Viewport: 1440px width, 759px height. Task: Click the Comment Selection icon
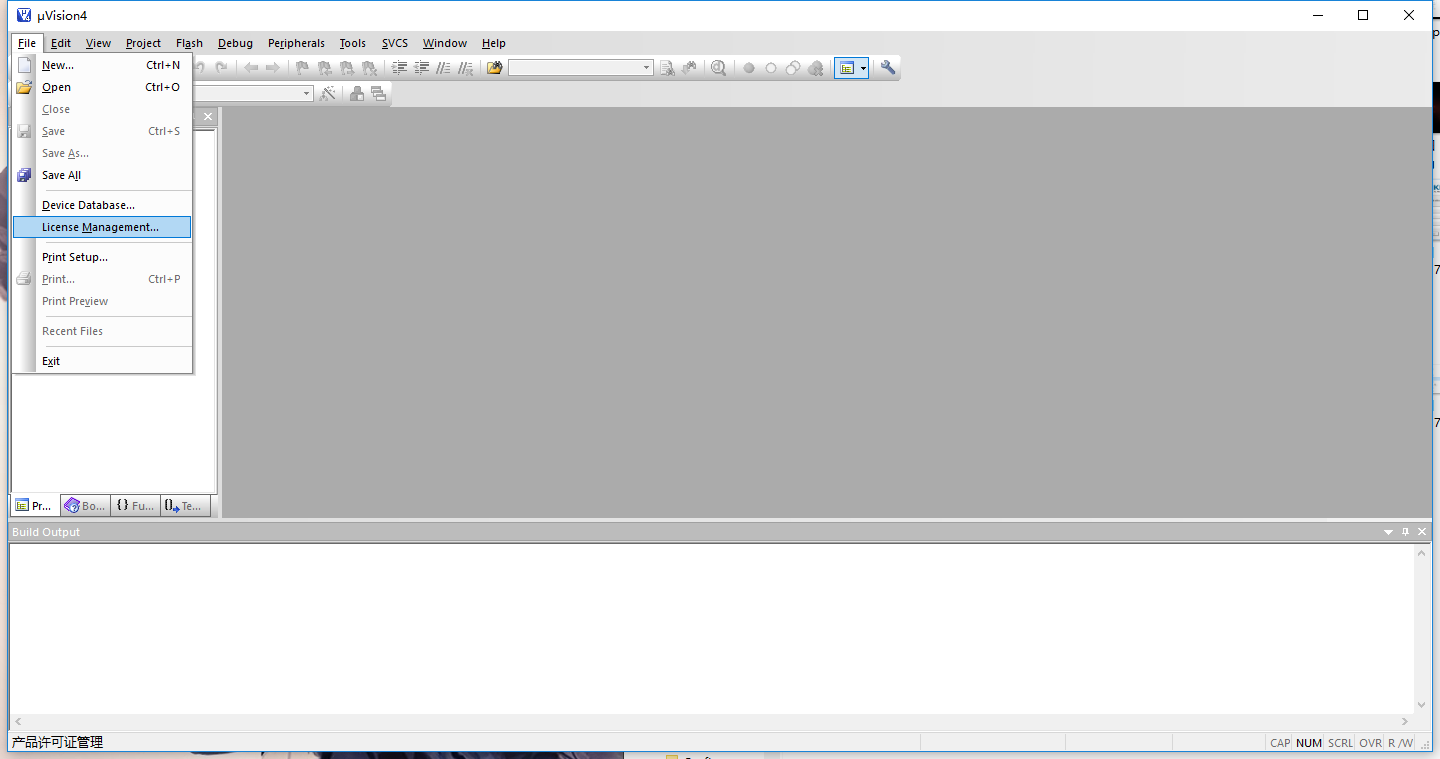click(443, 68)
